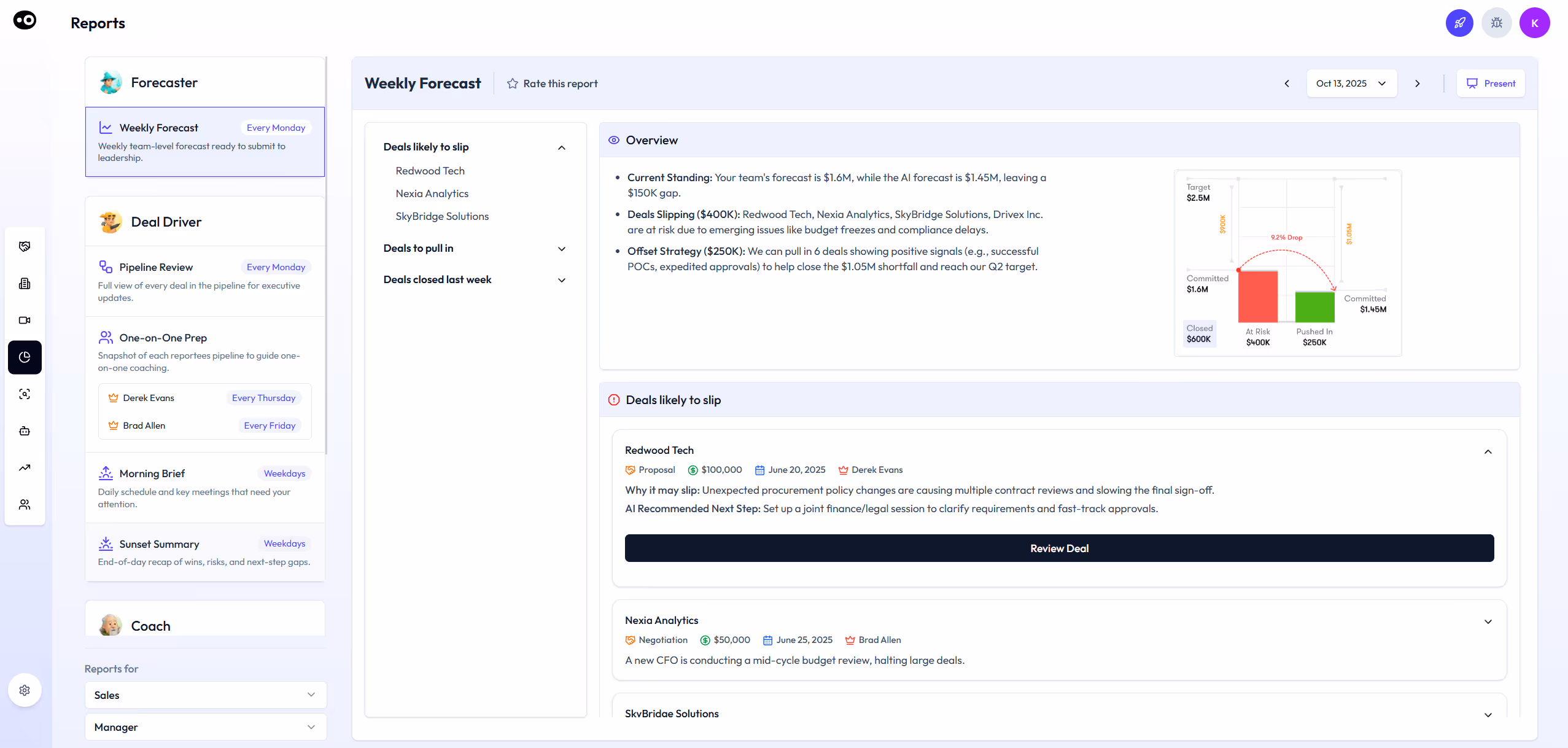1568x748 pixels.
Task: Open the pie chart reports icon
Action: point(25,357)
